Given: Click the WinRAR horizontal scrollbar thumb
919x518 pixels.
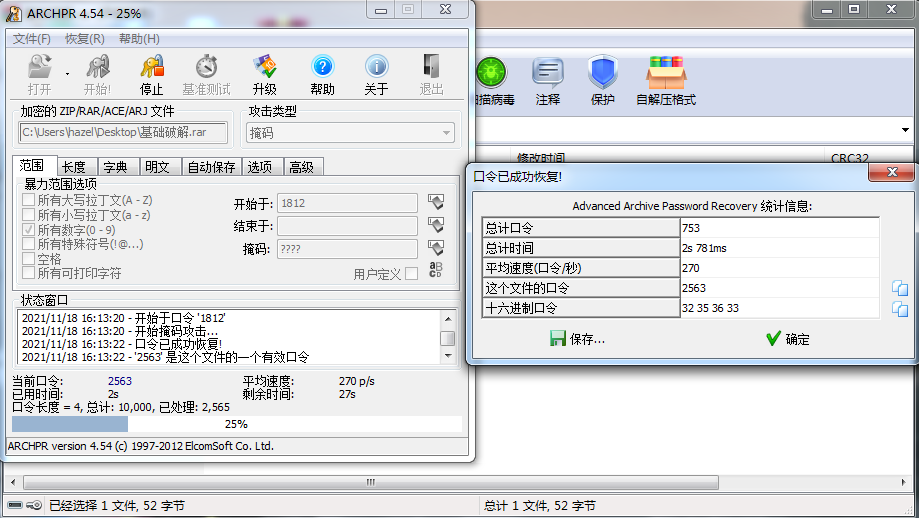Looking at the screenshot, I should click(x=370, y=482).
